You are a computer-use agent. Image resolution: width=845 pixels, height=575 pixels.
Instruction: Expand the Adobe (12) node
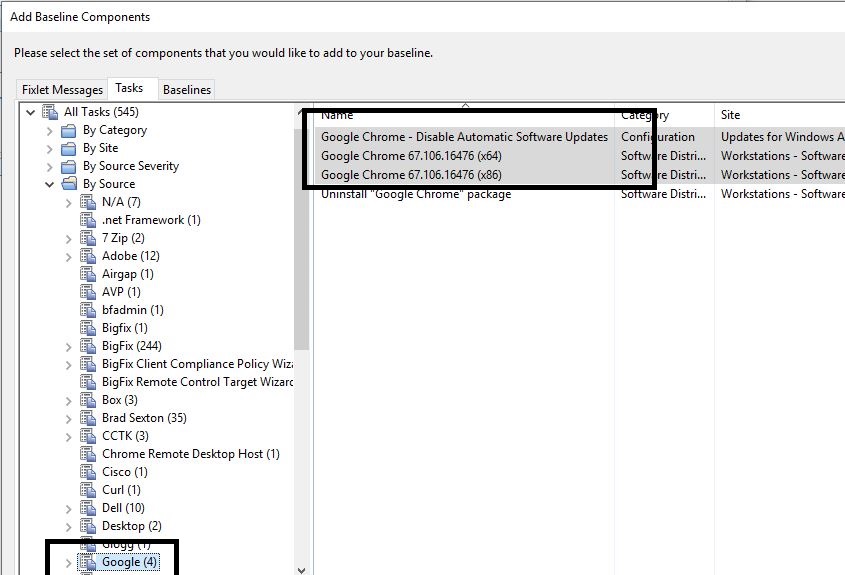click(68, 257)
